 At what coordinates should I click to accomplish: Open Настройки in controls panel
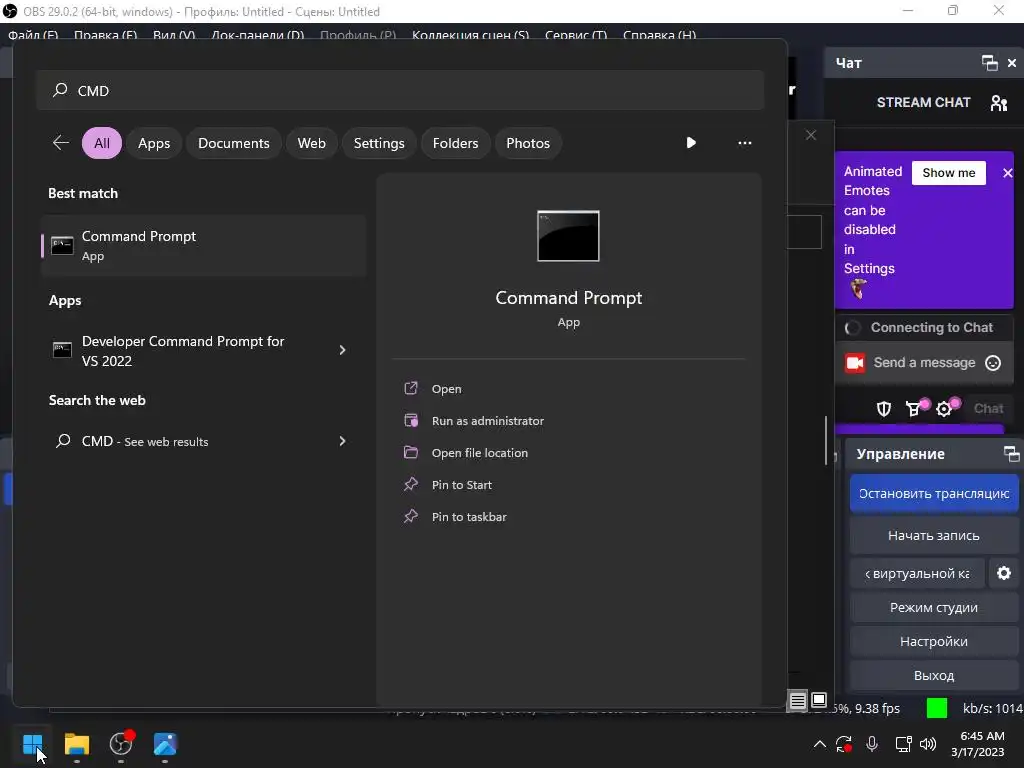(x=934, y=641)
